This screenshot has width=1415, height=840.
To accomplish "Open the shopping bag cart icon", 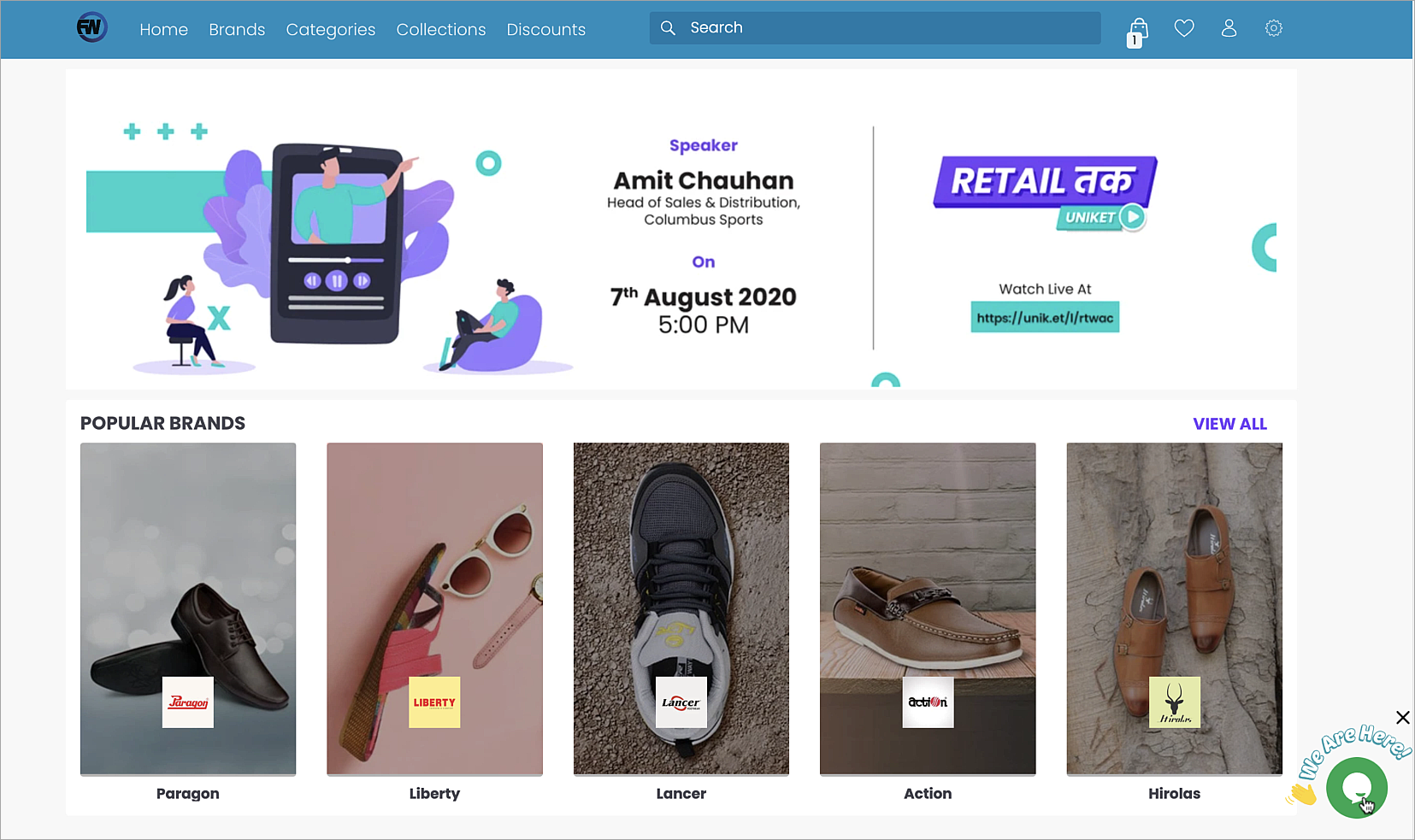I will point(1138,32).
